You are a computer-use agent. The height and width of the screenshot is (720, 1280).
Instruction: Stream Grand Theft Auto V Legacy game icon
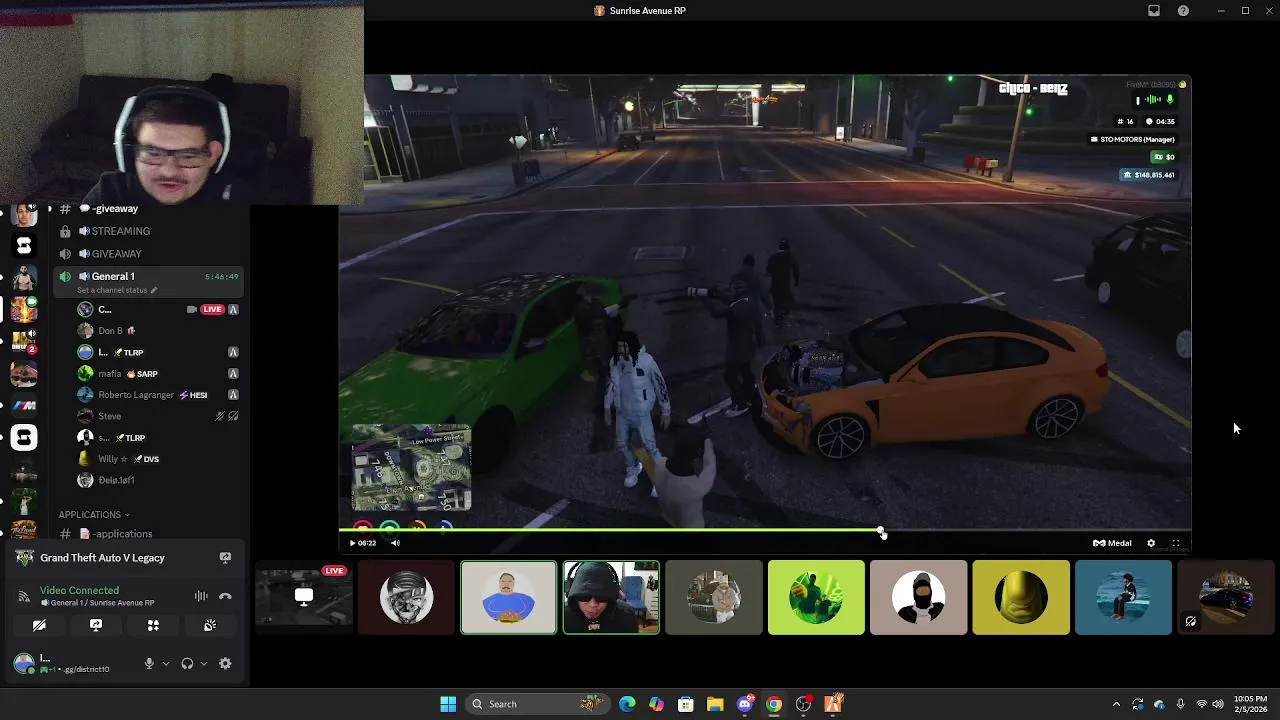pyautogui.click(x=225, y=558)
